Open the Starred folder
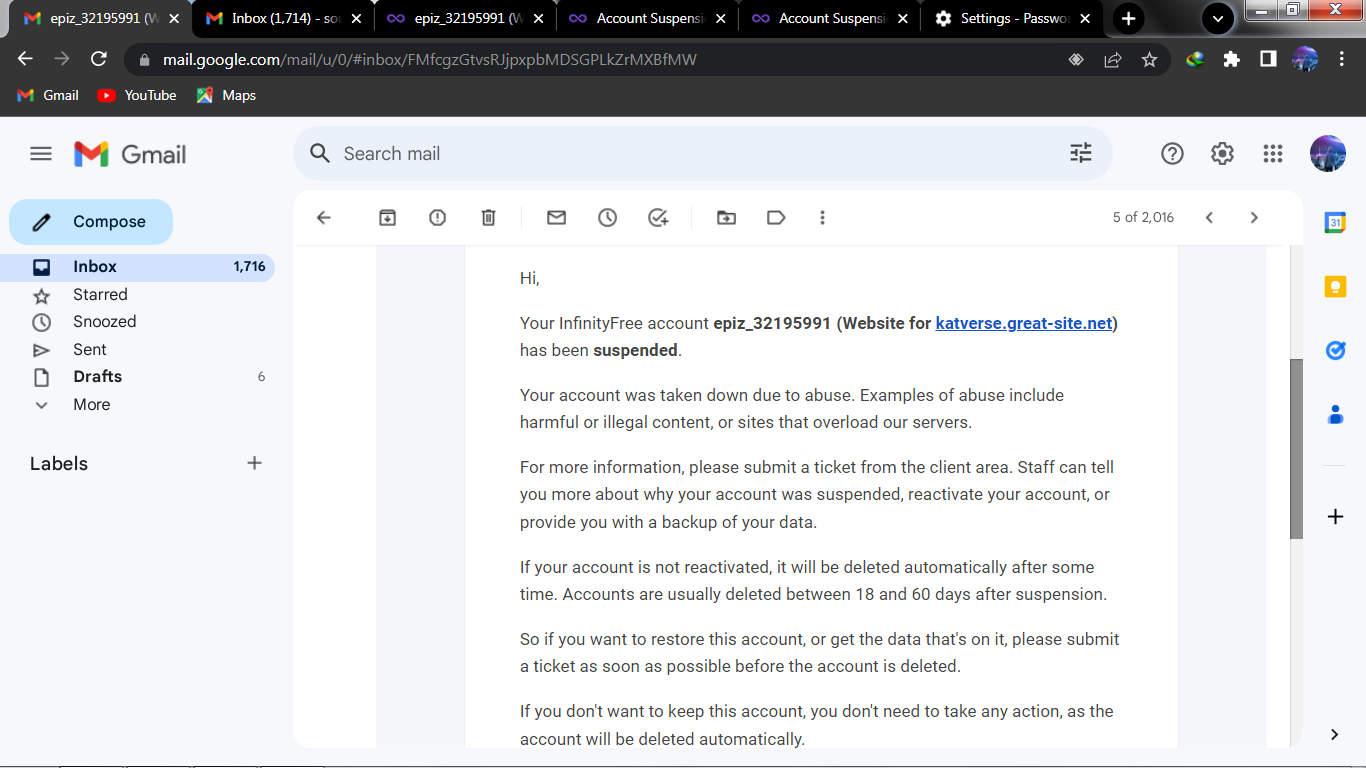This screenshot has height=768, width=1366. pos(100,295)
